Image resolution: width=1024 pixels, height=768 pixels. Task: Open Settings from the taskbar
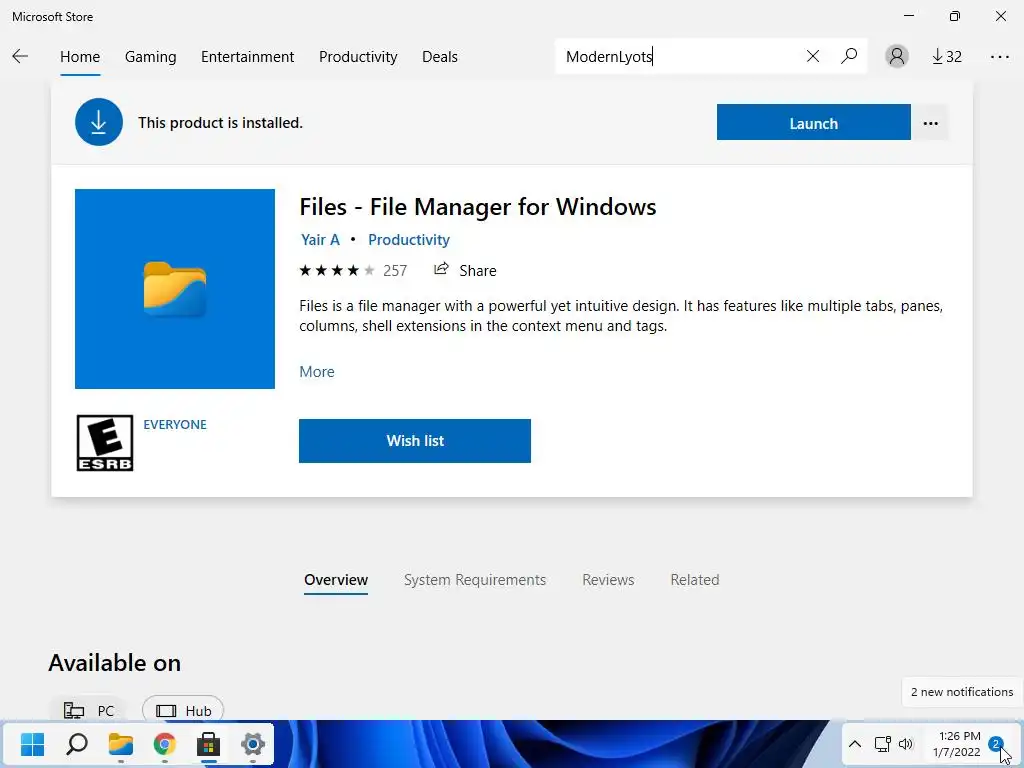pyautogui.click(x=253, y=744)
